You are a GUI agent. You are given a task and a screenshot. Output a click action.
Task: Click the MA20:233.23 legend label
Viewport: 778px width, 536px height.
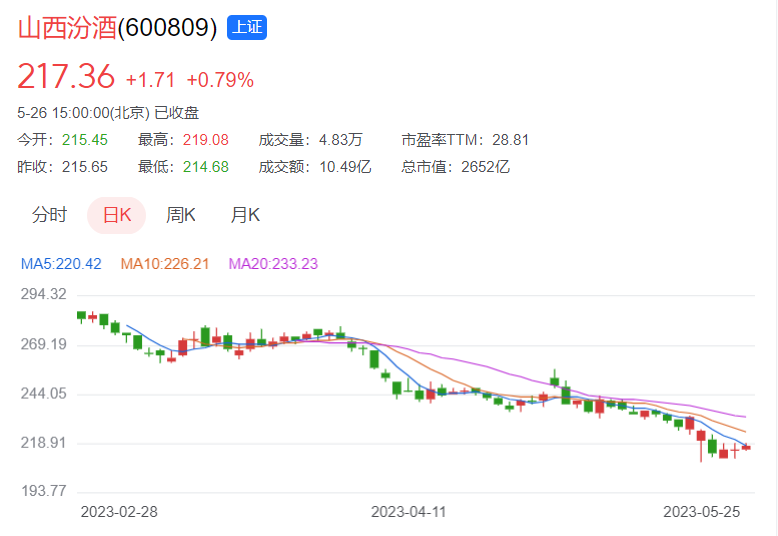click(x=273, y=264)
